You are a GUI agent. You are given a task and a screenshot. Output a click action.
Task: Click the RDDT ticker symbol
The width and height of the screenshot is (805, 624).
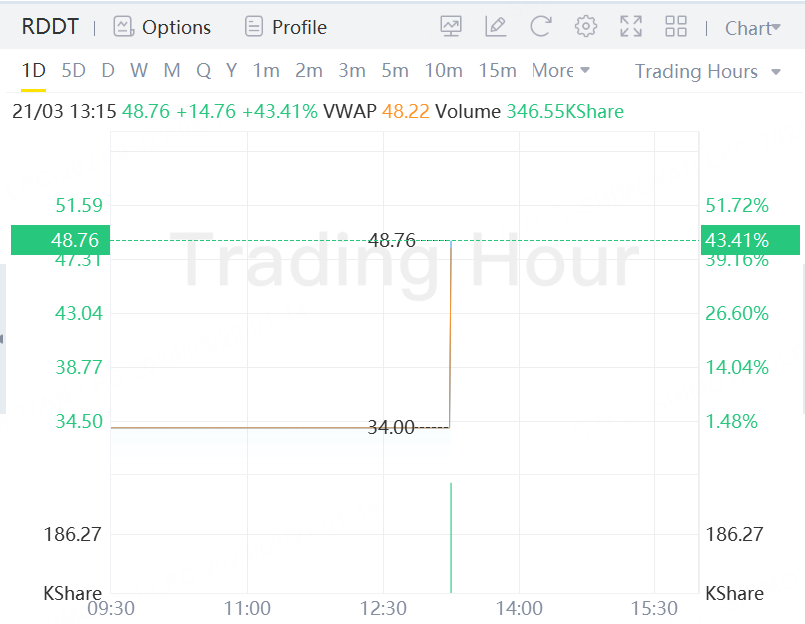[x=50, y=27]
